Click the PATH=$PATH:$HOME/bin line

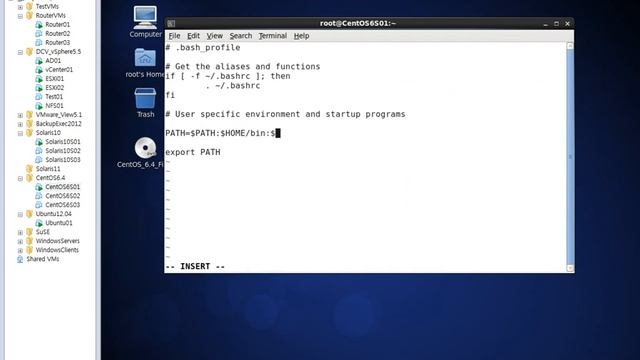(223, 133)
